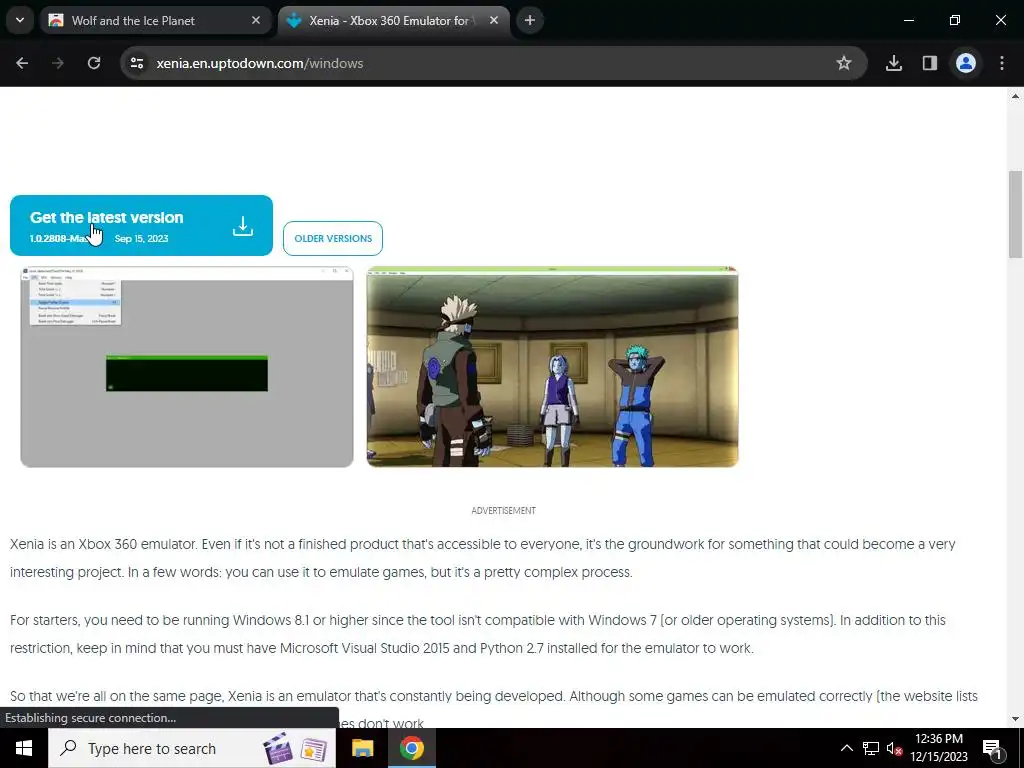Expand the tab search dropdown arrow
1024x768 pixels.
pos(20,20)
